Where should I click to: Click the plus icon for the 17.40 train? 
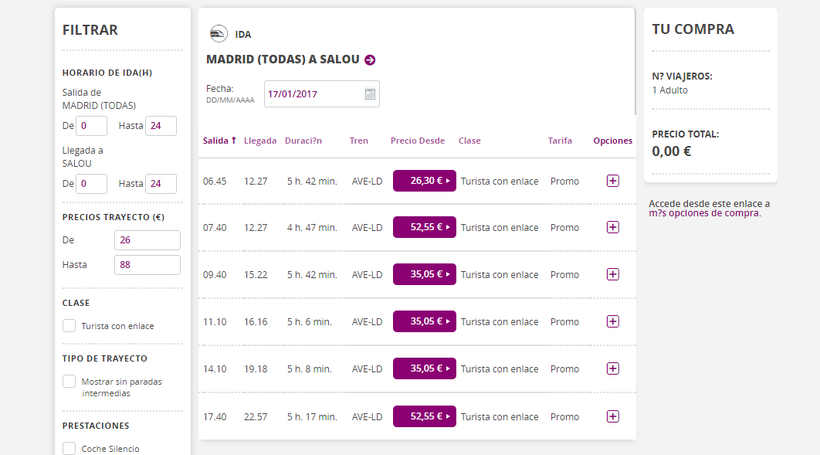tap(613, 416)
